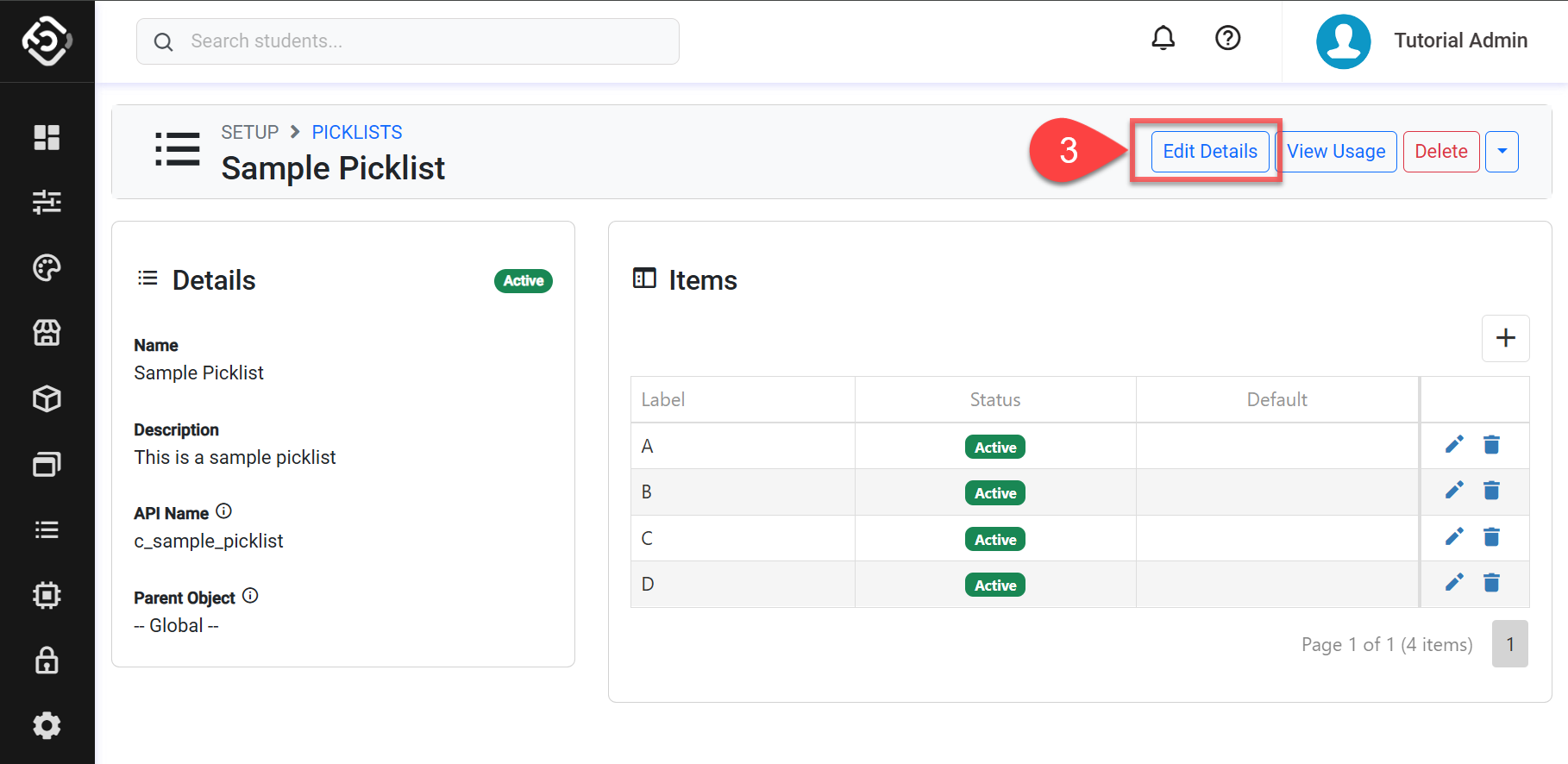Delete item C using trash icon
This screenshot has width=1568, height=764.
1491,537
